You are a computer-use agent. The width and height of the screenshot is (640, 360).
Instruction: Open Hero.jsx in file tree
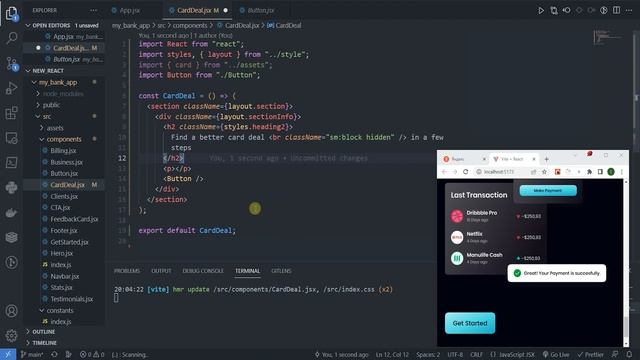click(x=62, y=253)
